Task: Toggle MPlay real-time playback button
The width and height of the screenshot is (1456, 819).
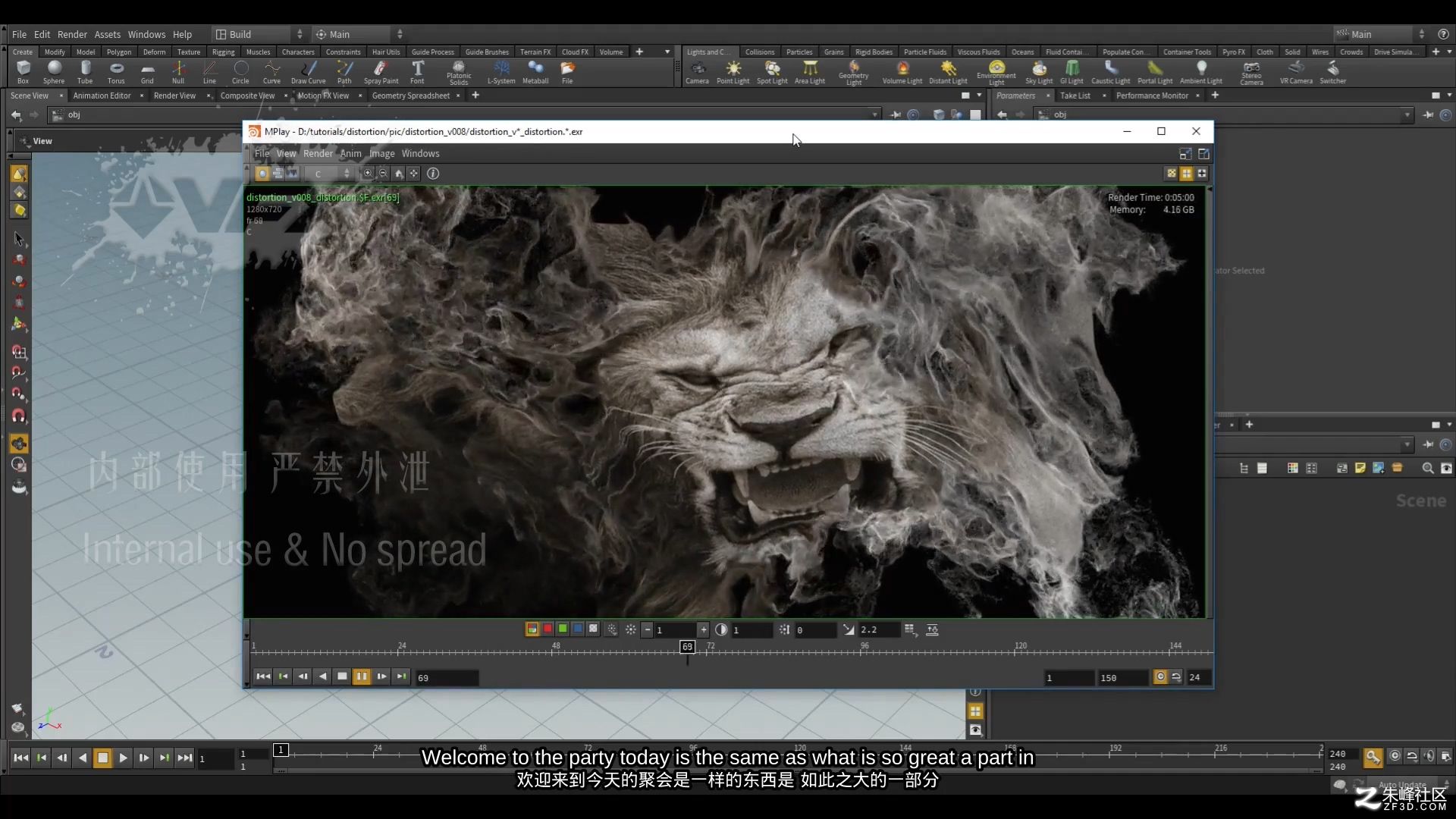Action: (x=1160, y=676)
